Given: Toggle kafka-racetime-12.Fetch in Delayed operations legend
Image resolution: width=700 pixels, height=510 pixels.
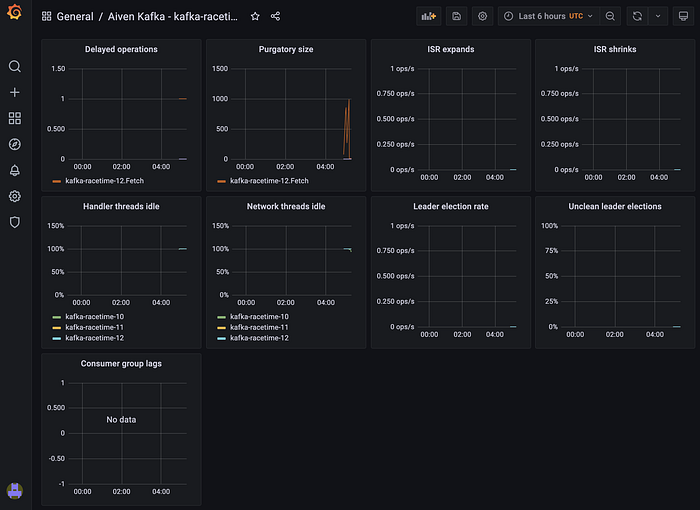Looking at the screenshot, I should click(104, 181).
